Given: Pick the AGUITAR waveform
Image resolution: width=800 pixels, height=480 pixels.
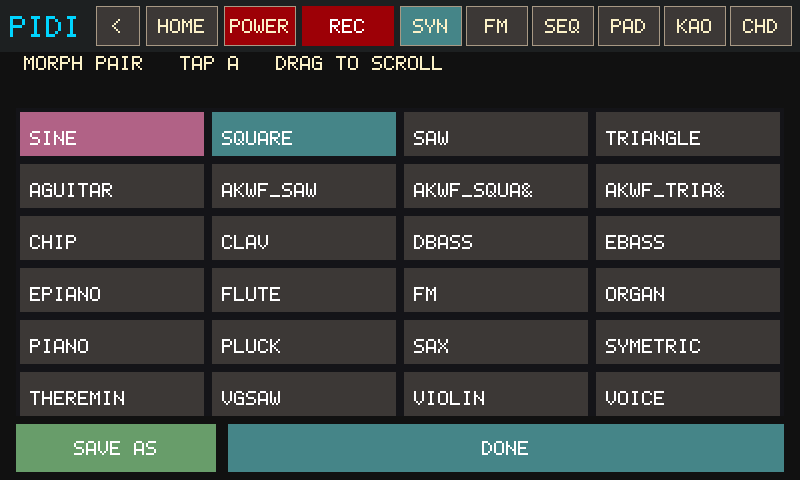Looking at the screenshot, I should [x=112, y=186].
